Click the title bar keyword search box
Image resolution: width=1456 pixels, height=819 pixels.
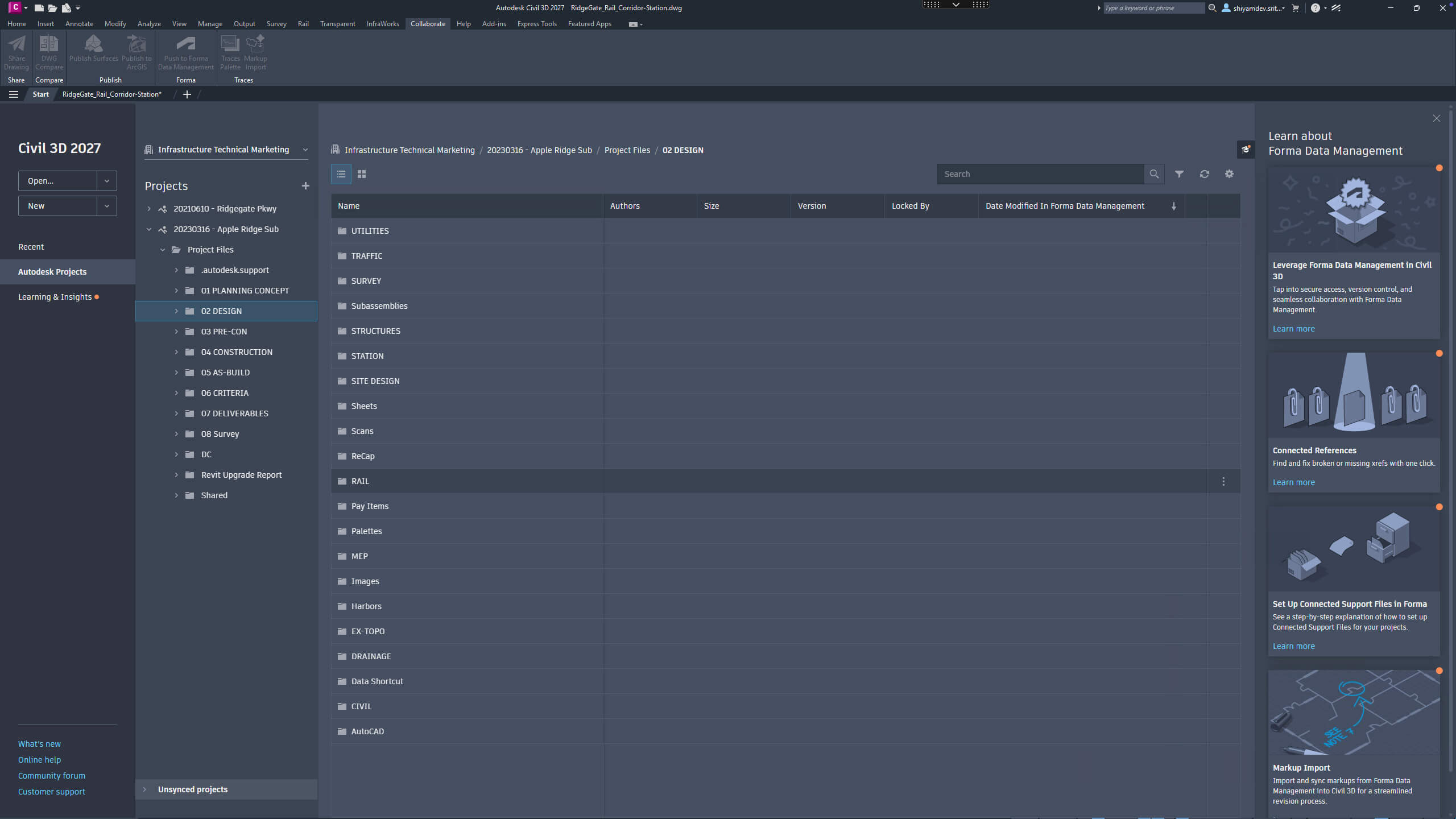pos(1153,8)
